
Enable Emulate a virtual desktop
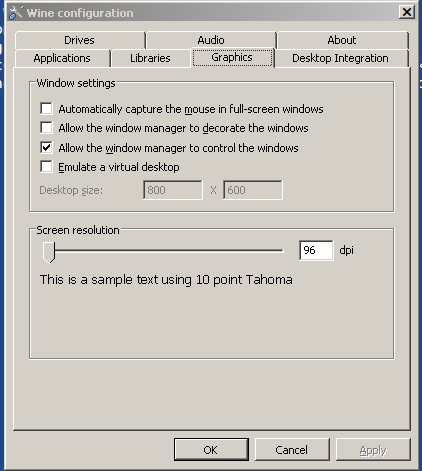[46, 166]
